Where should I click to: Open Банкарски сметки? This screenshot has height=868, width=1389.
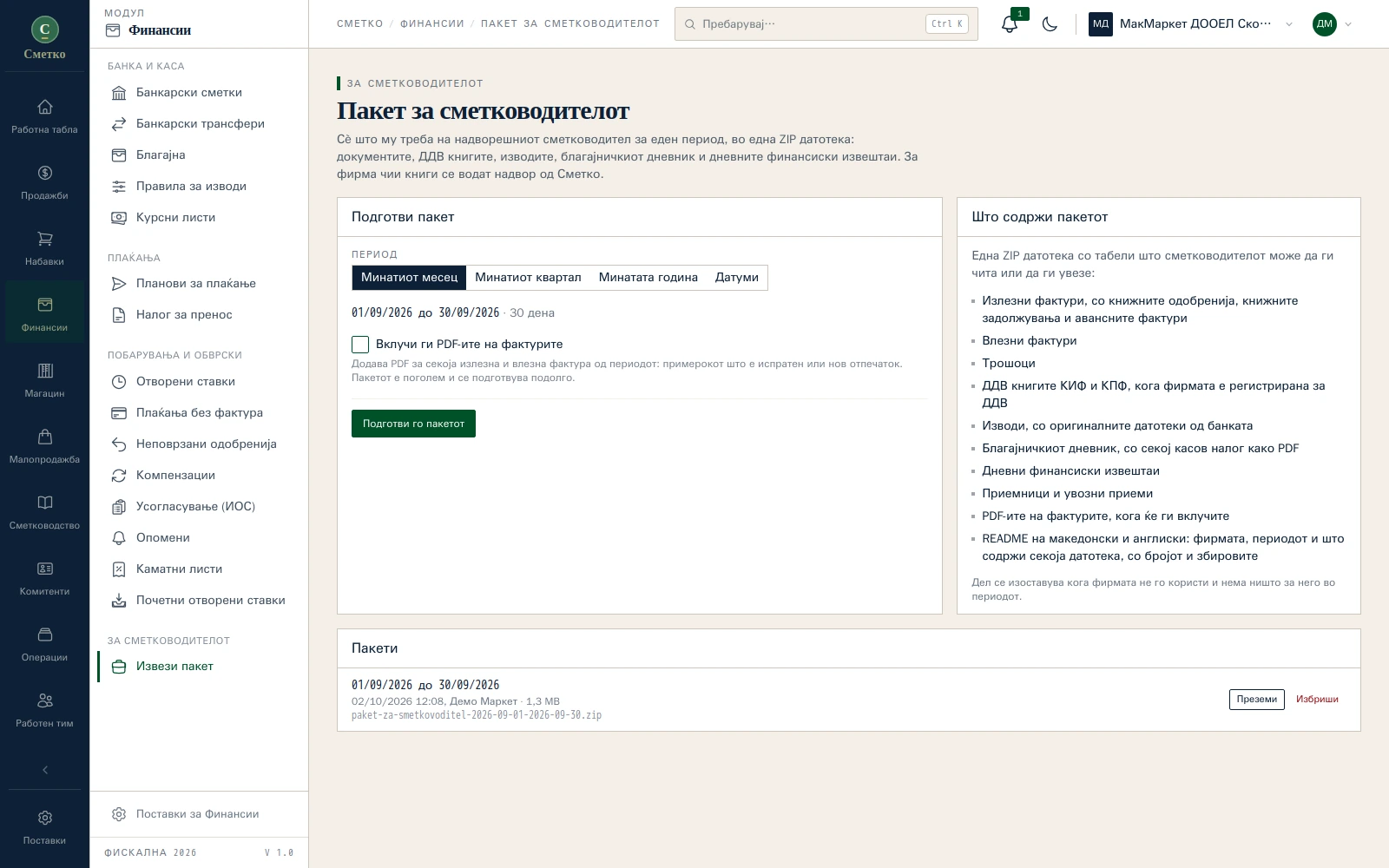(x=199, y=93)
